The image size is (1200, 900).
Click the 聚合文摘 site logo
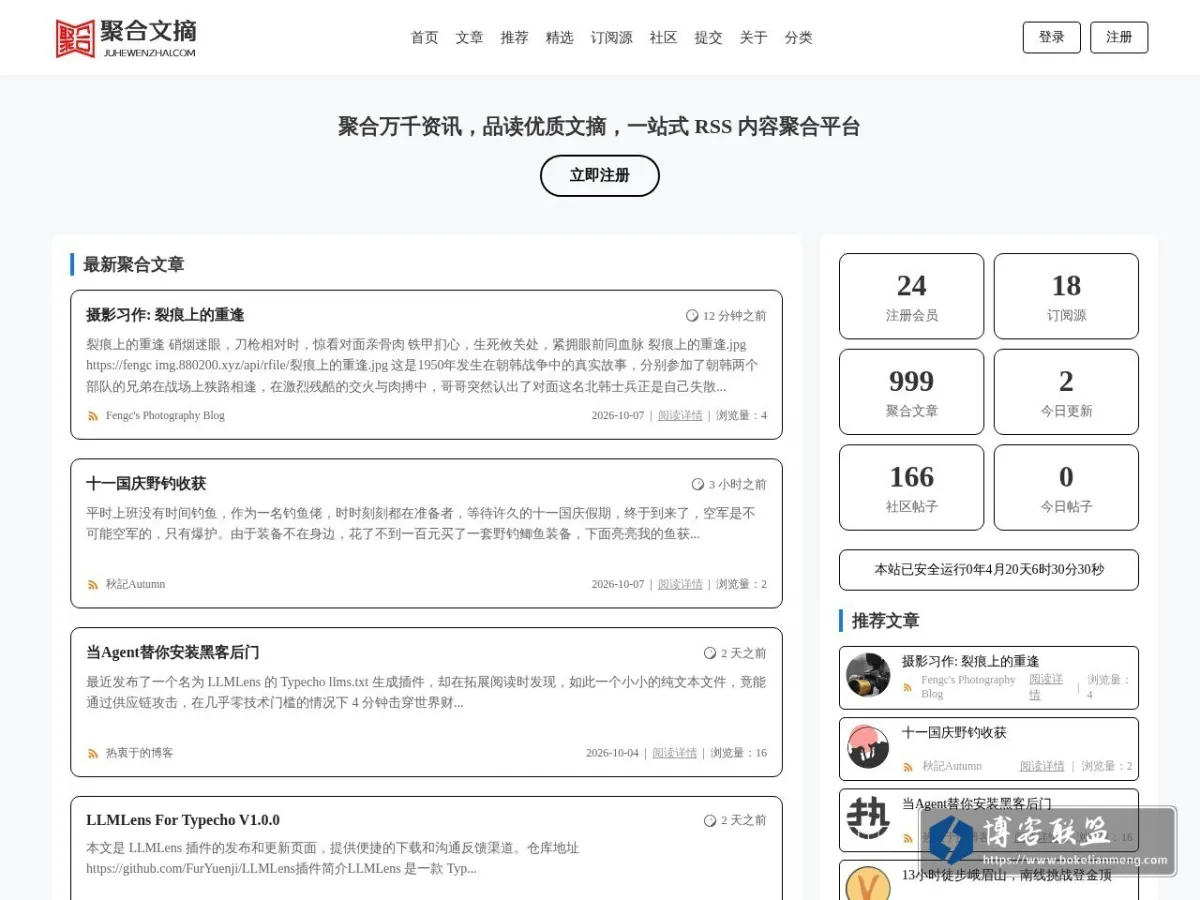tap(126, 38)
